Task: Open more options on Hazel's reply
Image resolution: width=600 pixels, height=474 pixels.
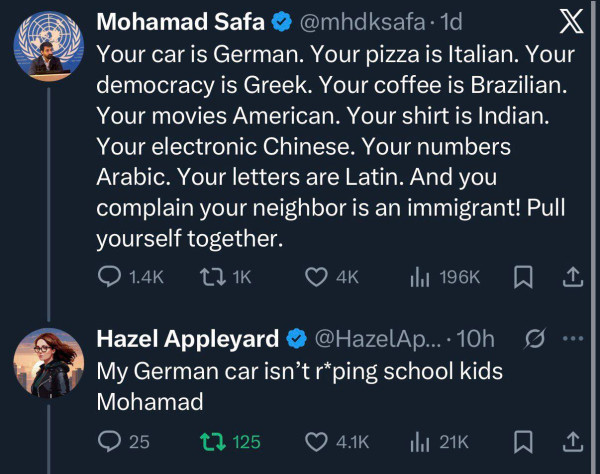Action: [x=572, y=339]
